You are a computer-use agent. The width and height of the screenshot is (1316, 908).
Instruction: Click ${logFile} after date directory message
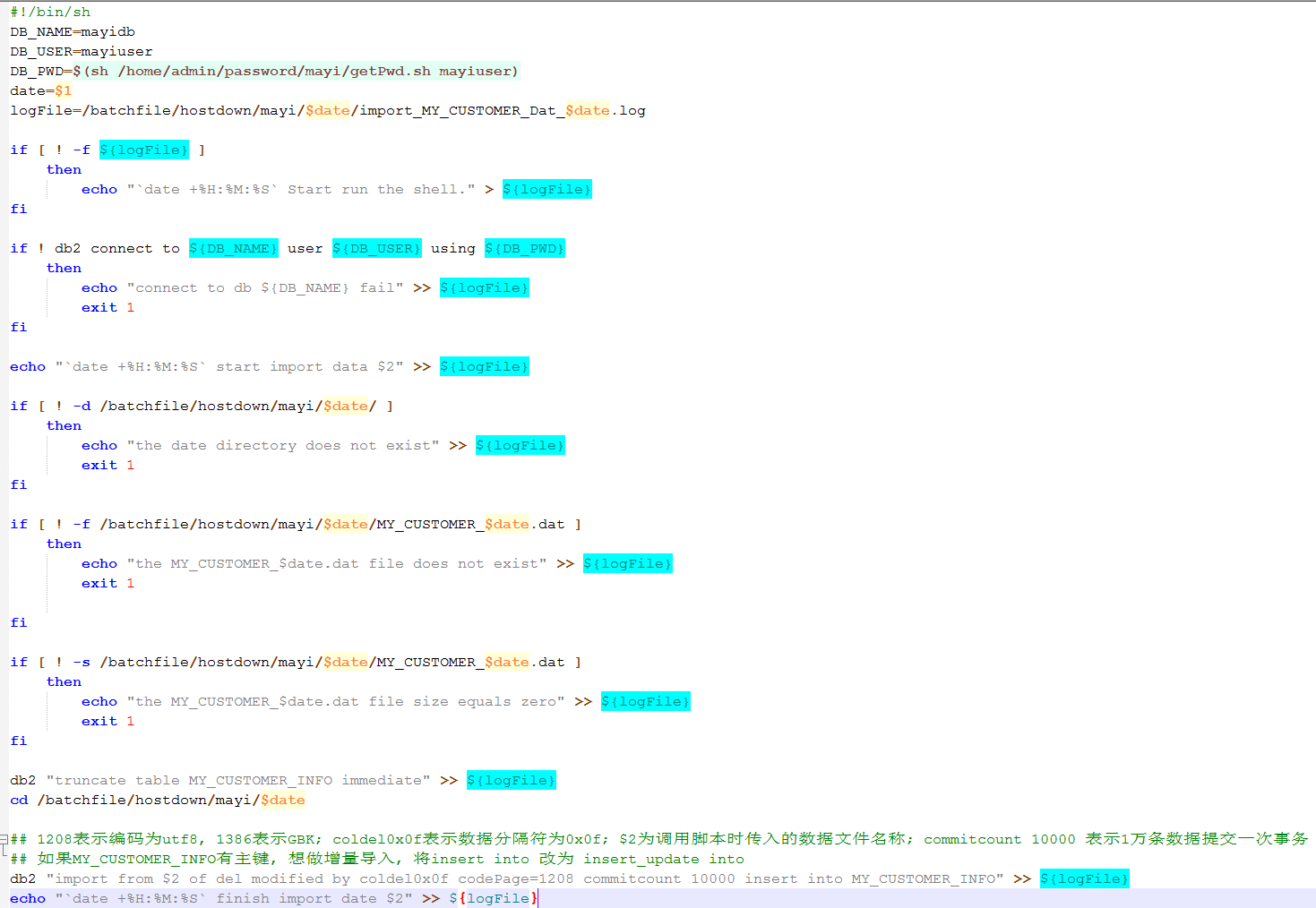pyautogui.click(x=520, y=445)
